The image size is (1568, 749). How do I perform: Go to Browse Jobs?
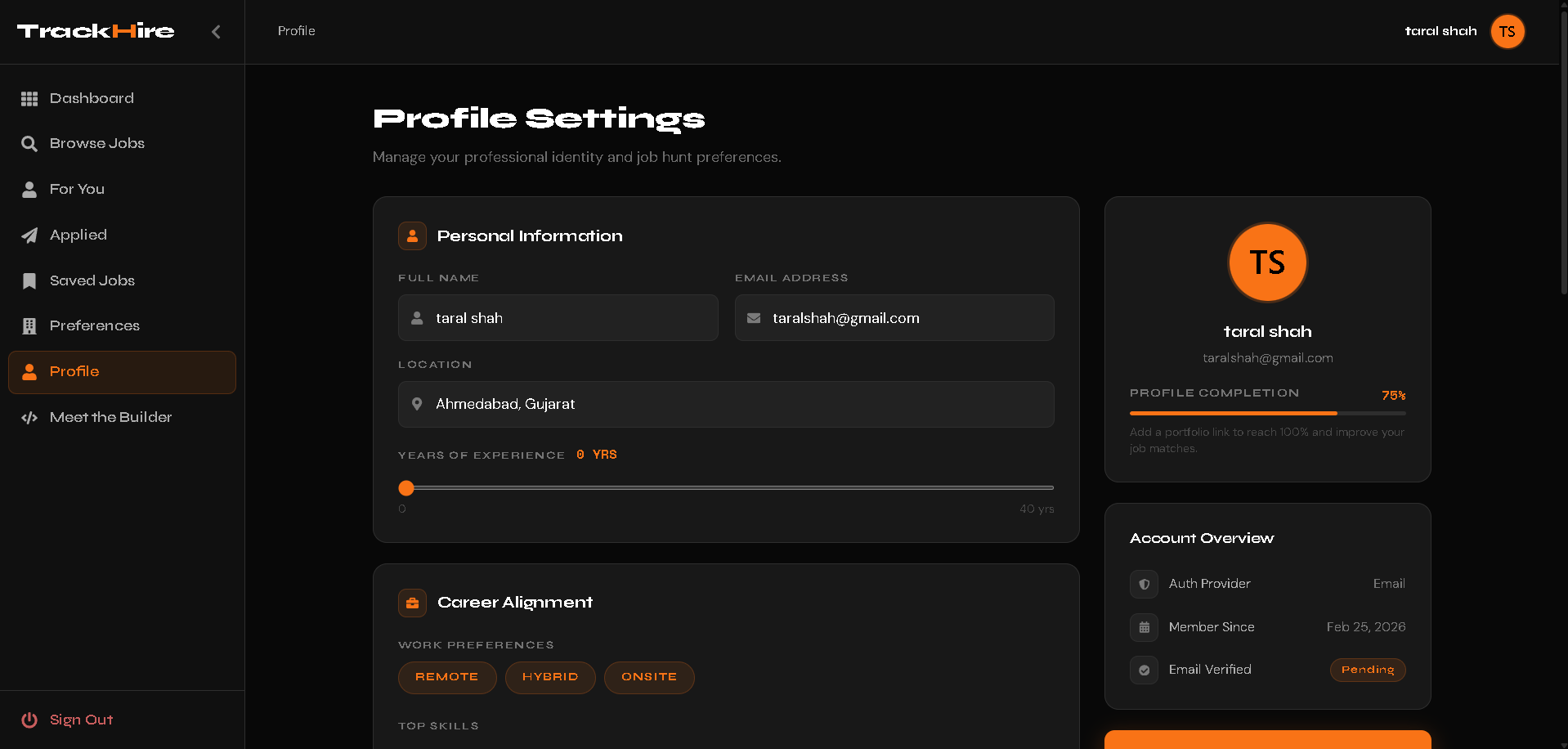tap(122, 144)
